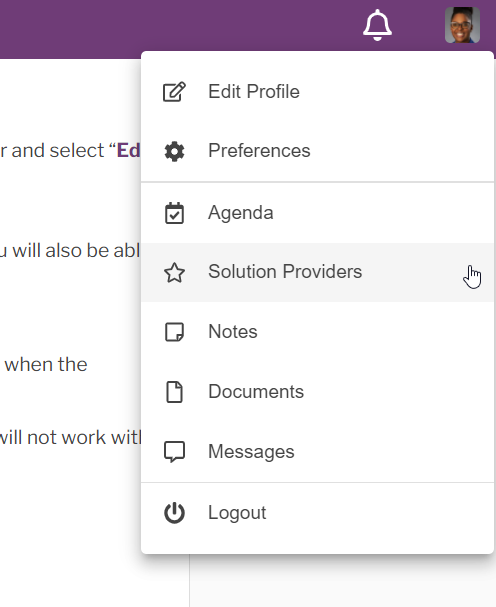Viewport: 496px width, 607px height.
Task: Open the Preferences menu item
Action: (x=318, y=151)
